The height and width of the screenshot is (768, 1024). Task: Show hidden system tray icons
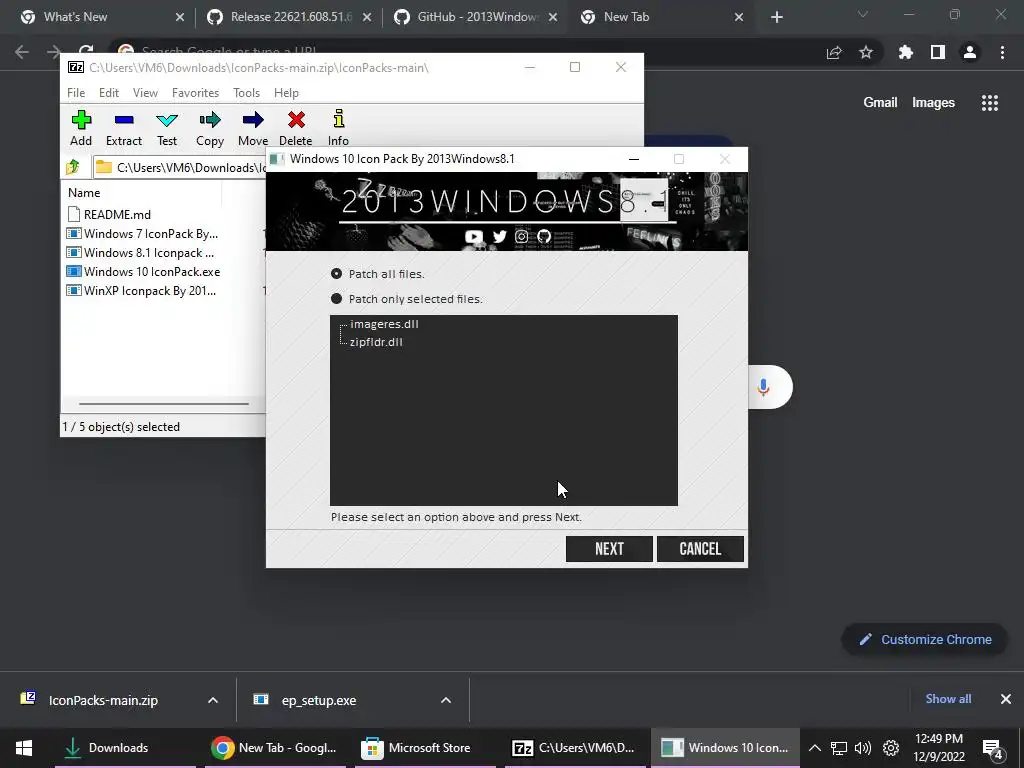814,748
